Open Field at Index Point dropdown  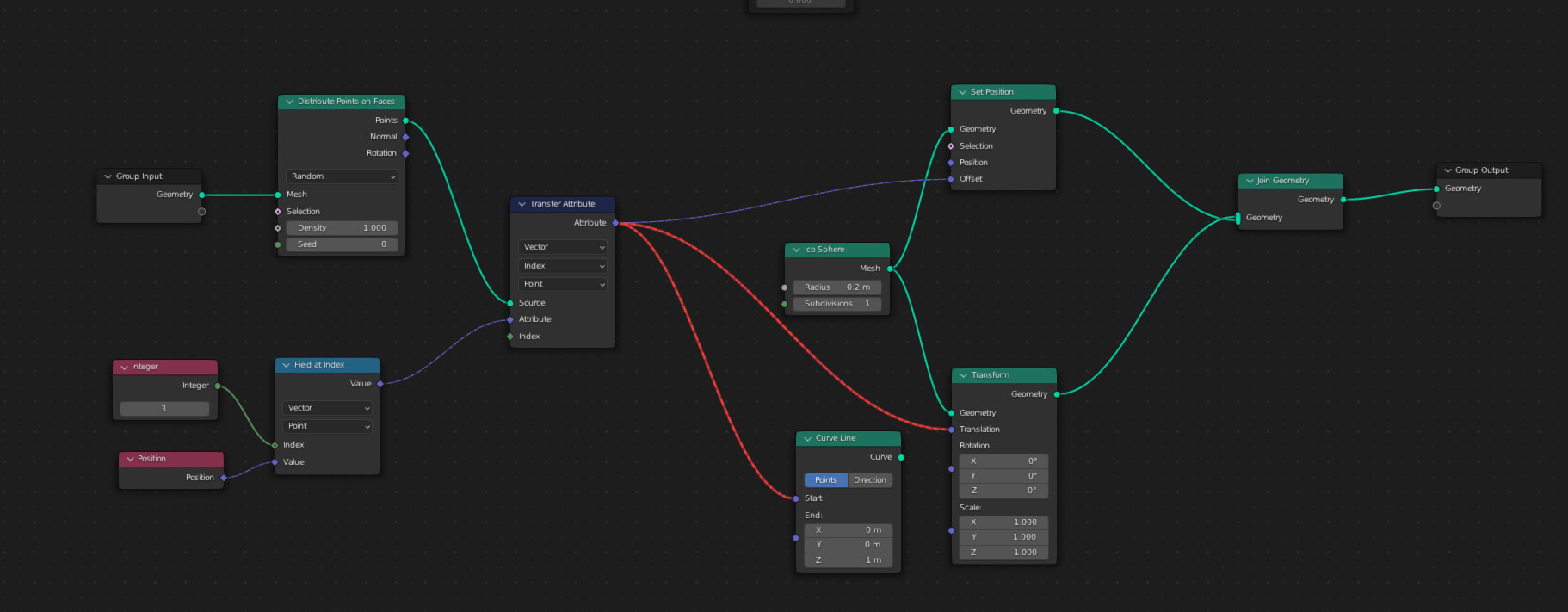tap(327, 426)
